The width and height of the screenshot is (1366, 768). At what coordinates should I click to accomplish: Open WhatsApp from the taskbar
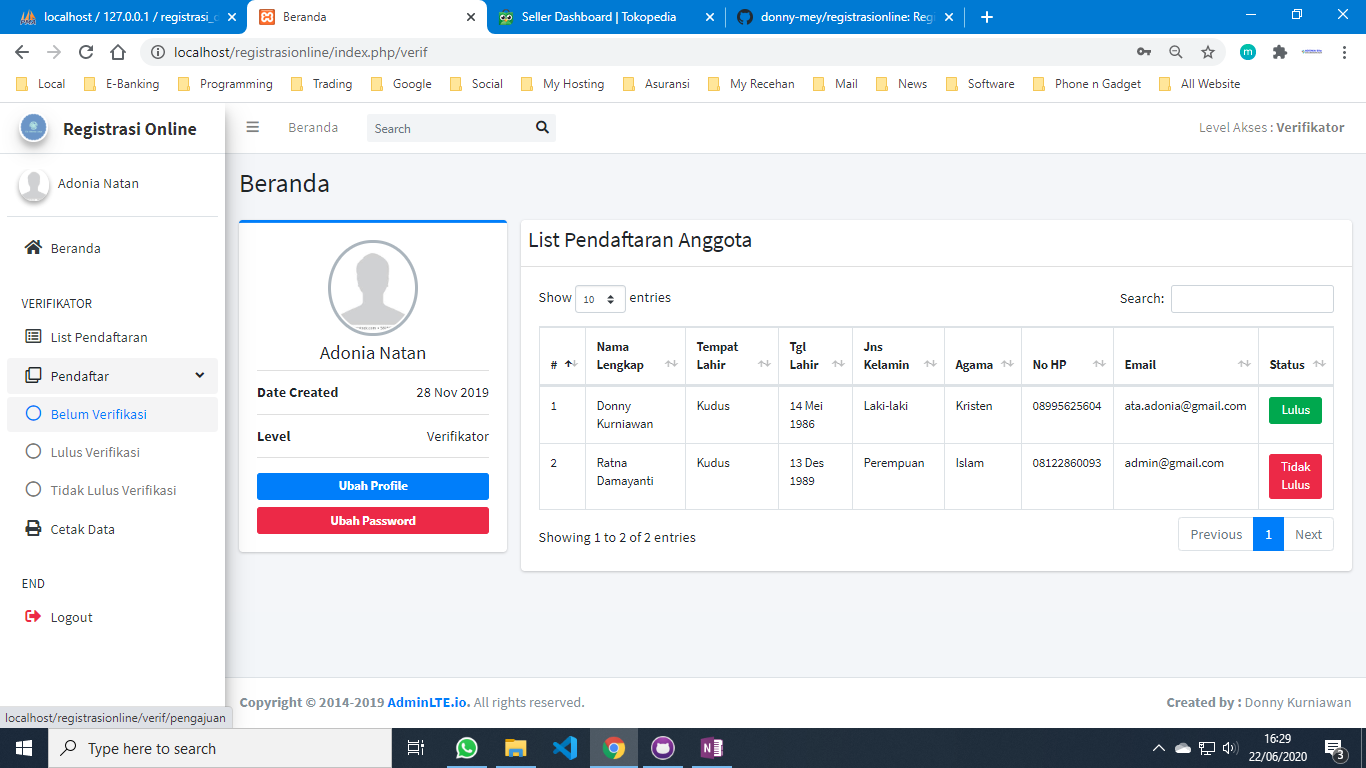click(x=467, y=748)
